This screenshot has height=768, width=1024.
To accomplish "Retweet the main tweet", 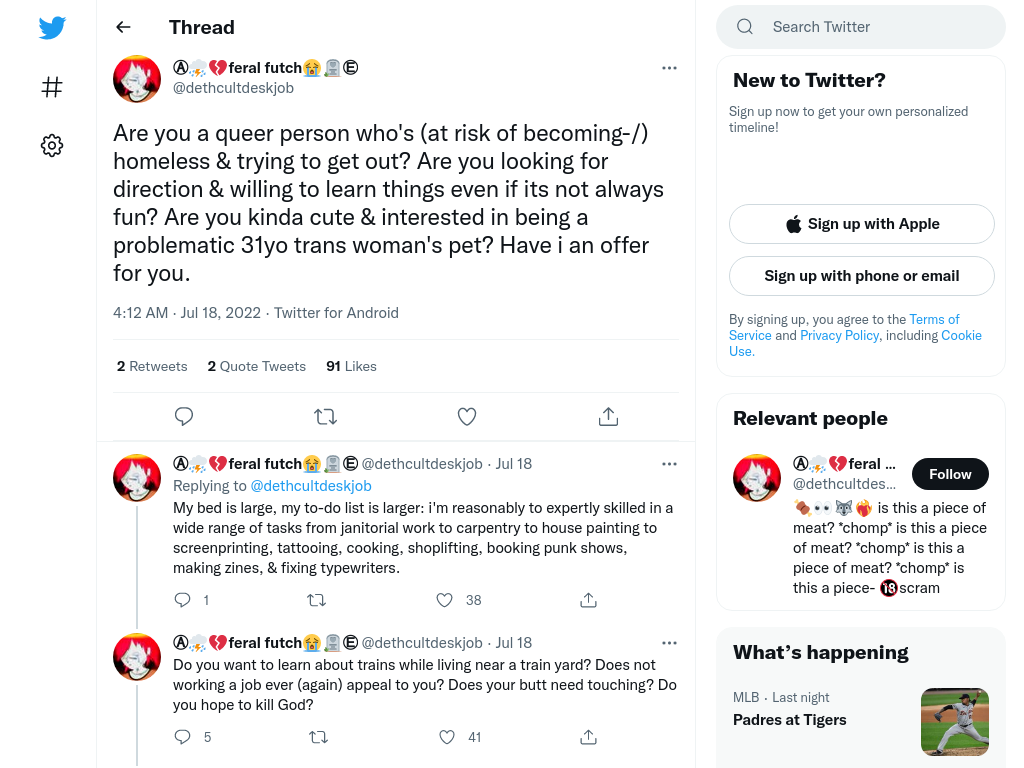I will (325, 416).
